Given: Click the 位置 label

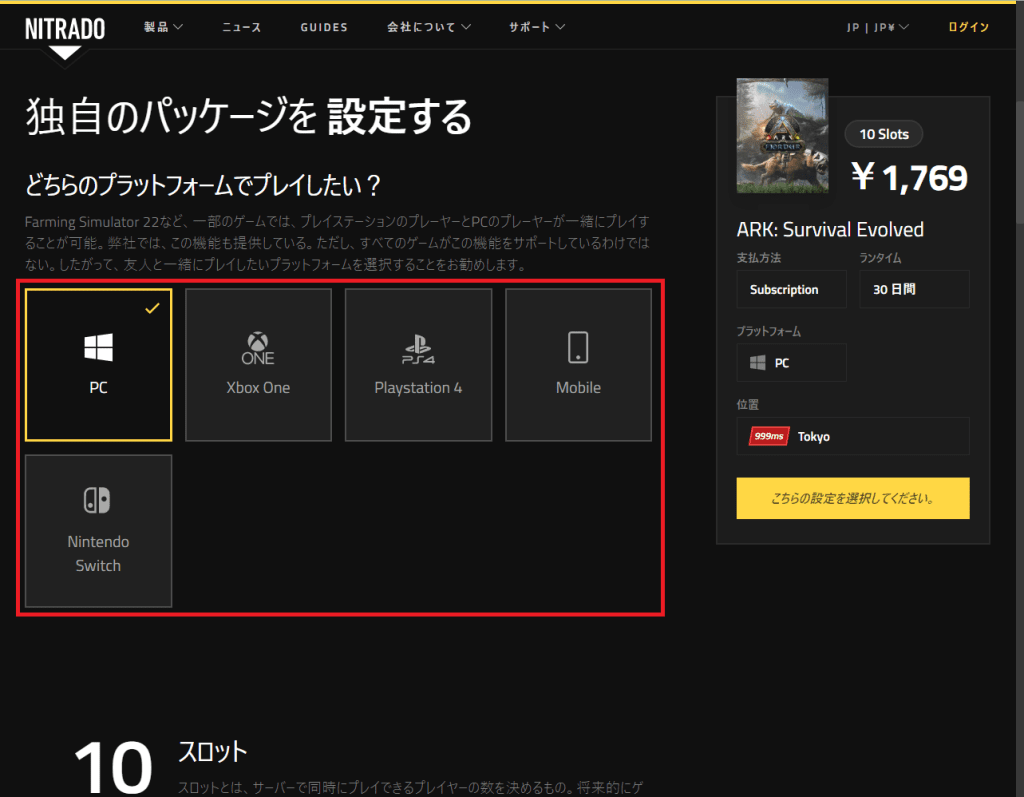Looking at the screenshot, I should coord(748,404).
